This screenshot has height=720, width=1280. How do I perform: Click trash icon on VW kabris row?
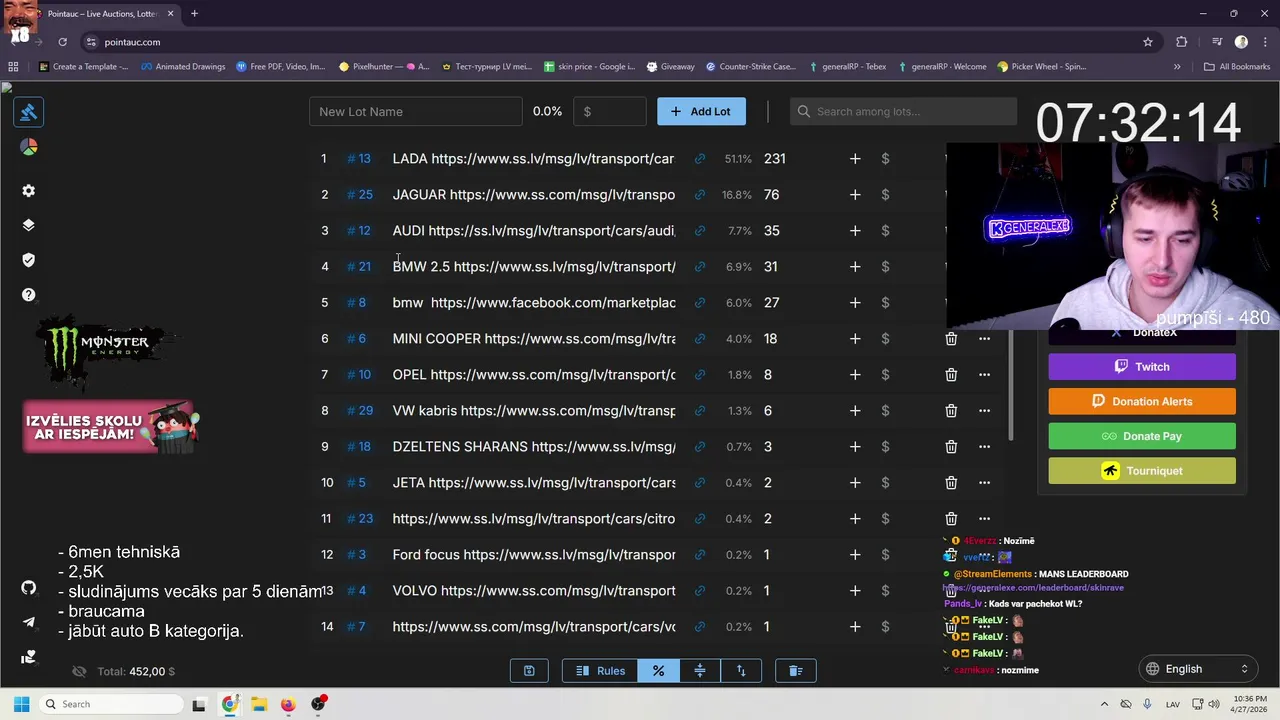click(x=951, y=411)
